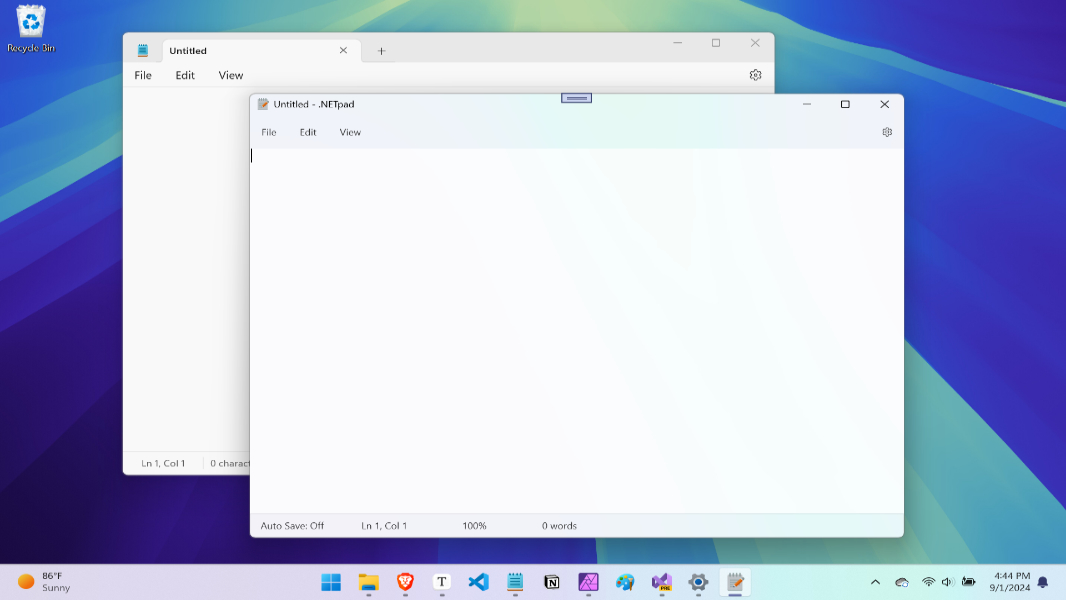This screenshot has height=600, width=1066.
Task: Click the 0 words counter in the status bar
Action: click(557, 524)
